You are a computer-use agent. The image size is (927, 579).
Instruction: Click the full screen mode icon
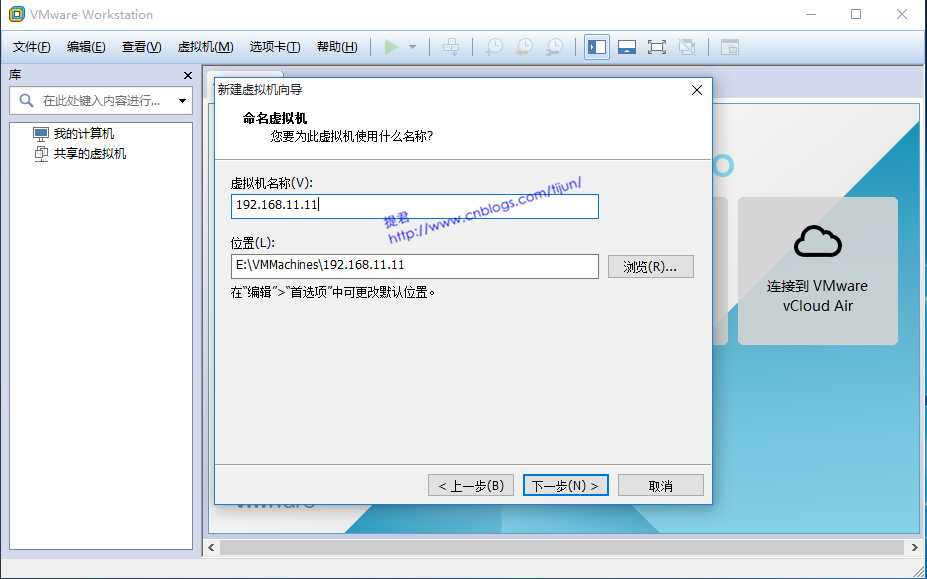point(657,47)
